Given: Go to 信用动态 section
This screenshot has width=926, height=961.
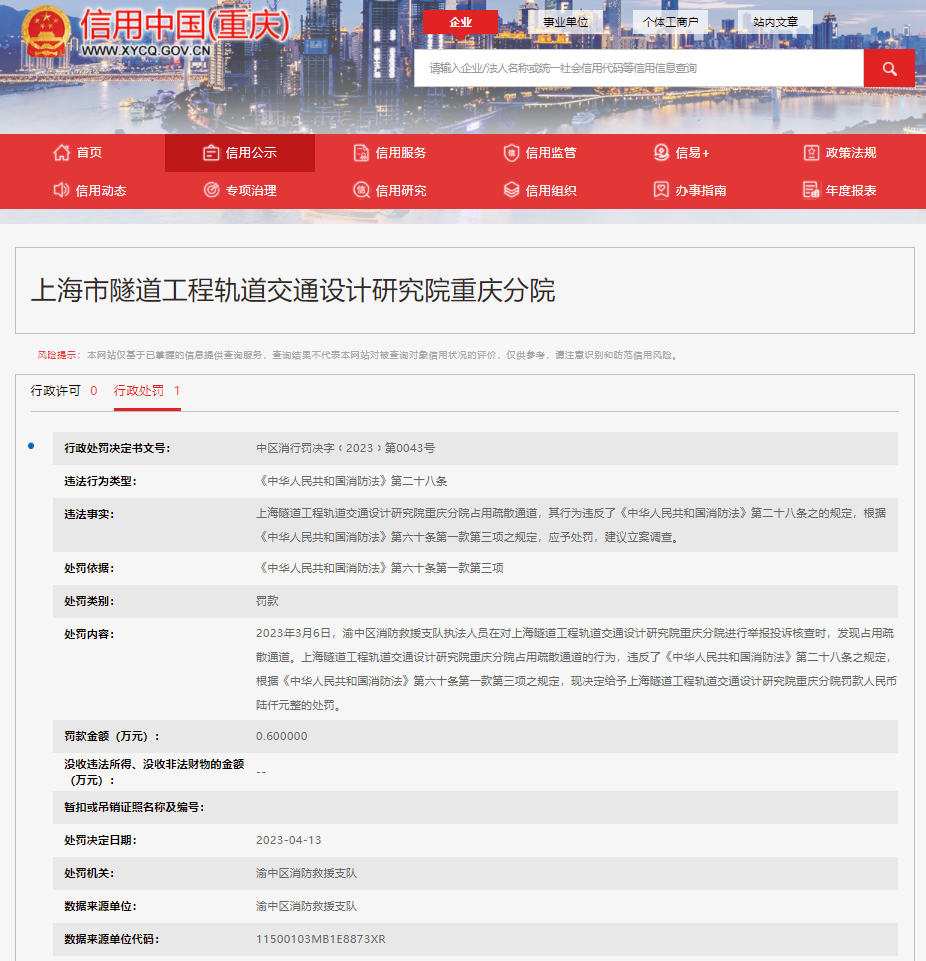Looking at the screenshot, I should tap(101, 191).
